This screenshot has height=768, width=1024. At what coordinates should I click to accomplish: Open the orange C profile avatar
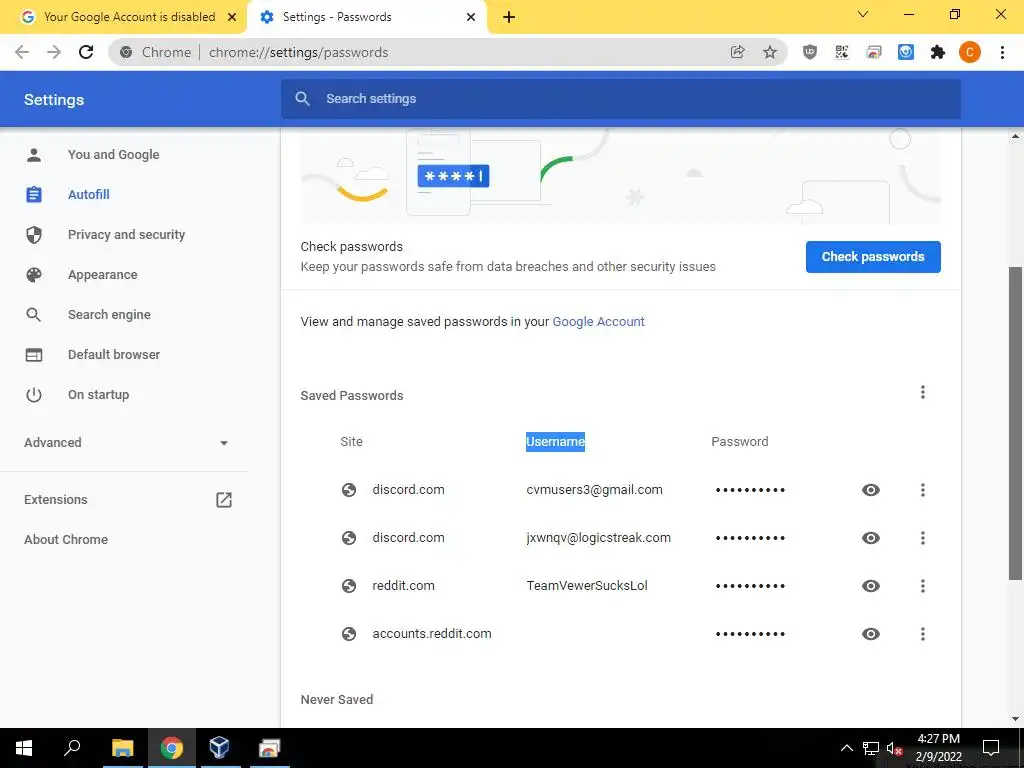(x=970, y=52)
